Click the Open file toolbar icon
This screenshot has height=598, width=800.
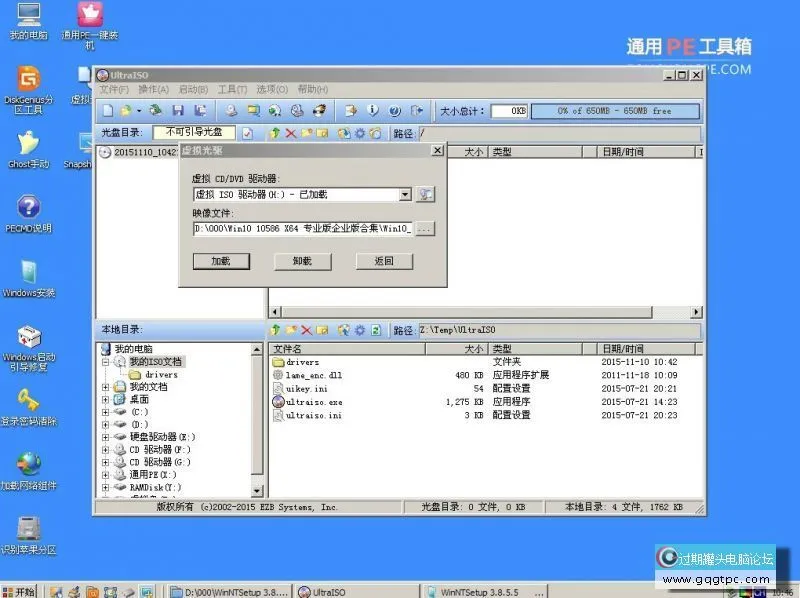coord(123,112)
